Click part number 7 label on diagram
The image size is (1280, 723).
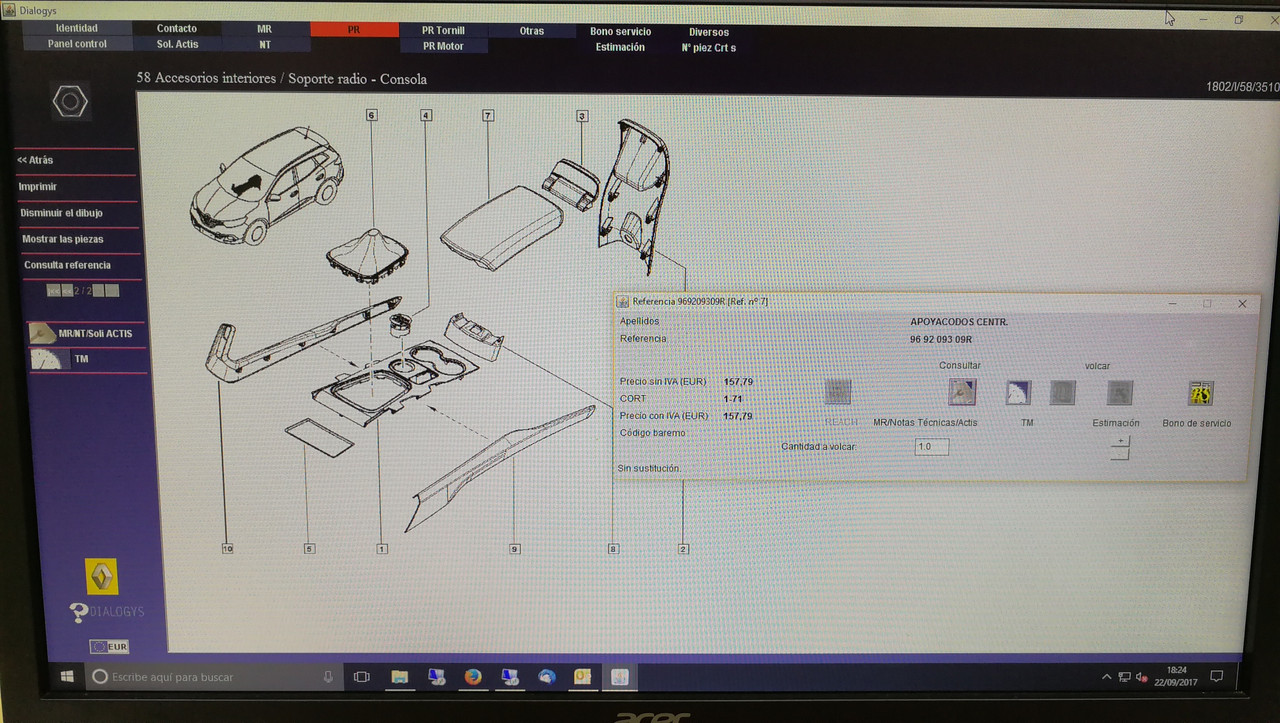pos(488,116)
